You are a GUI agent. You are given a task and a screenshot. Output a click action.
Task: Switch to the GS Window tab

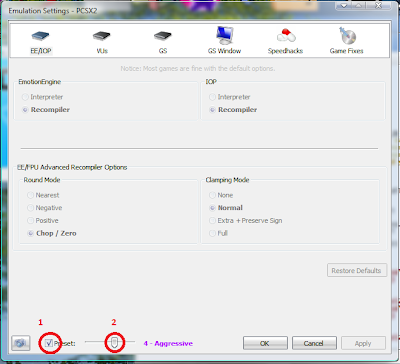(x=224, y=41)
